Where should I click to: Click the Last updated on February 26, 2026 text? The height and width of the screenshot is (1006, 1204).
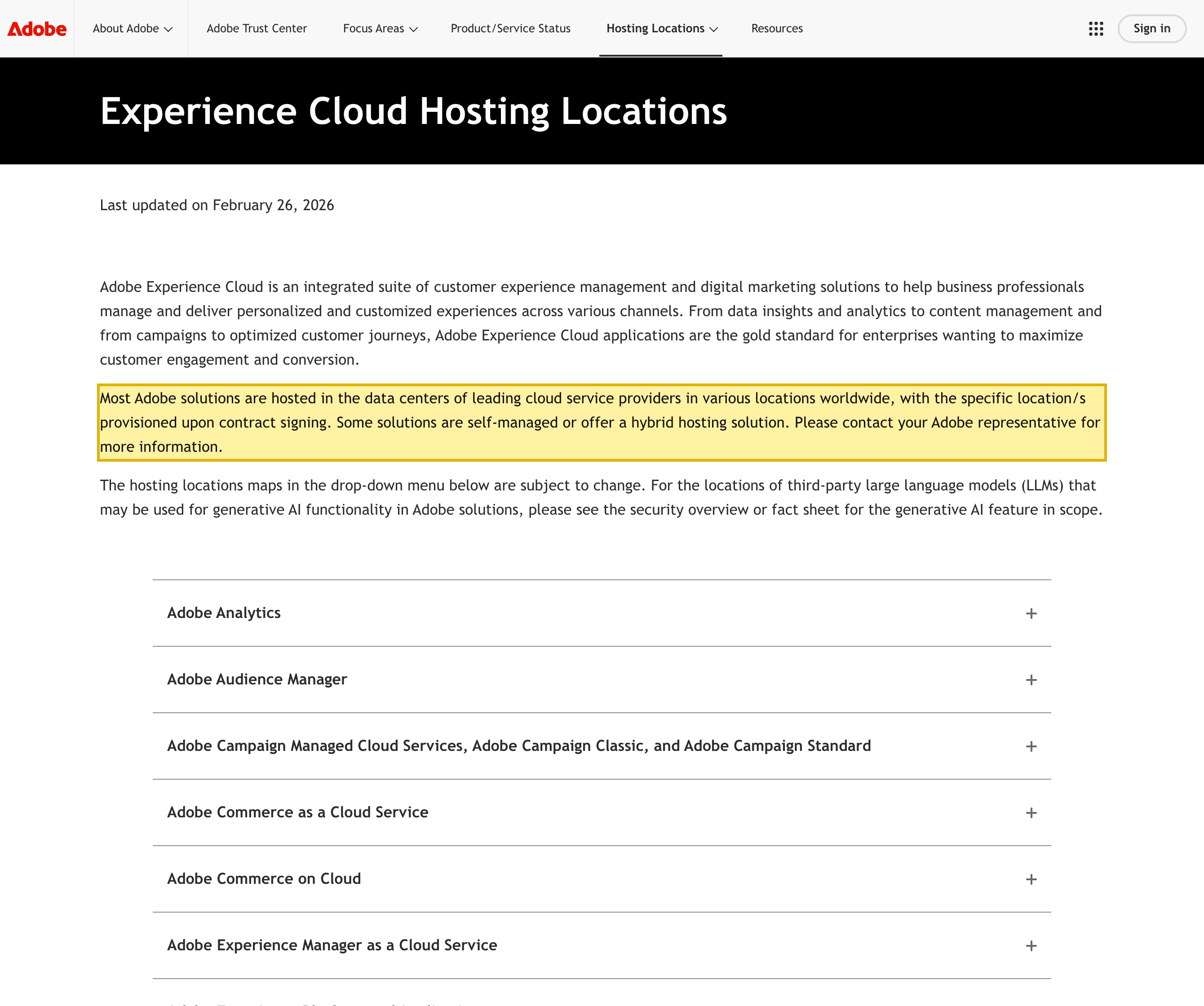(x=217, y=205)
